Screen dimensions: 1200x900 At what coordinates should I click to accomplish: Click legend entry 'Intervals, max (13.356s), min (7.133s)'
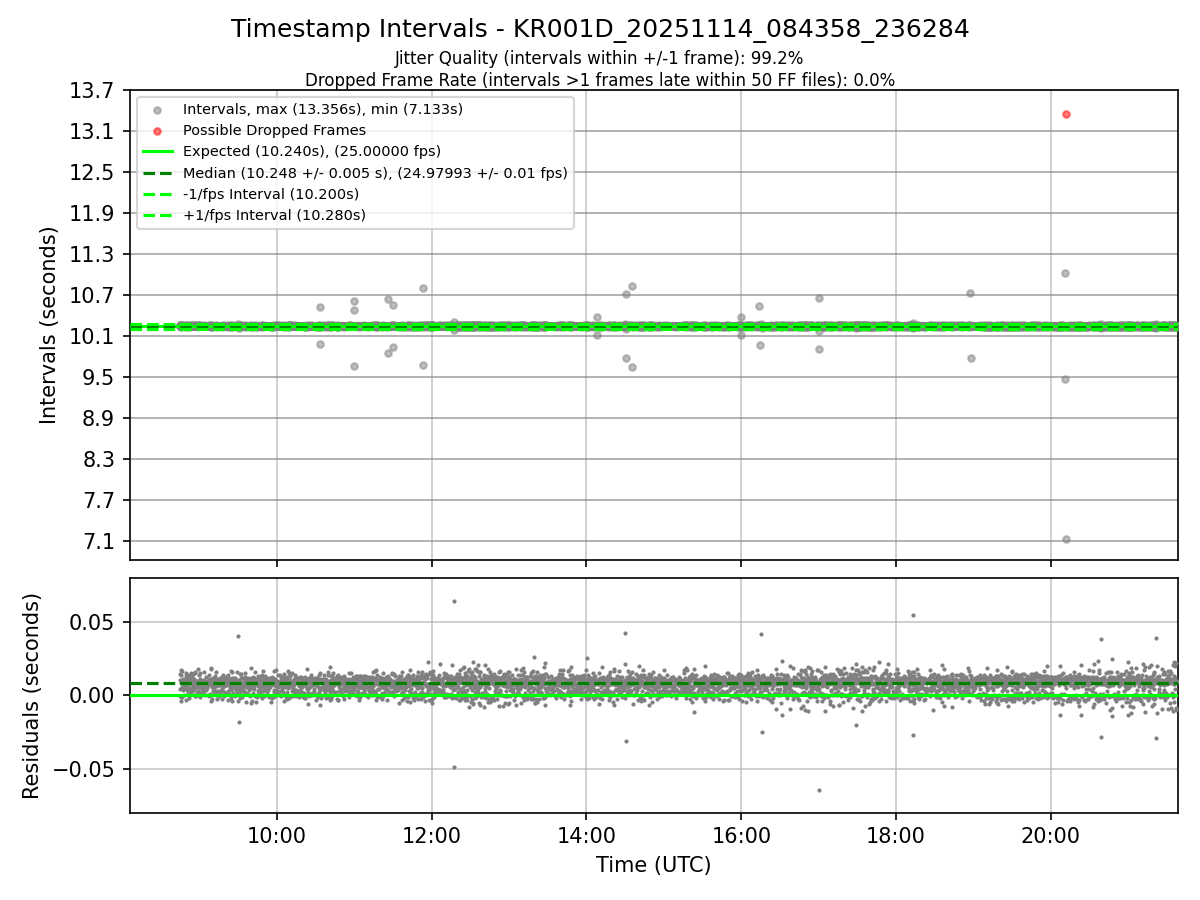323,109
